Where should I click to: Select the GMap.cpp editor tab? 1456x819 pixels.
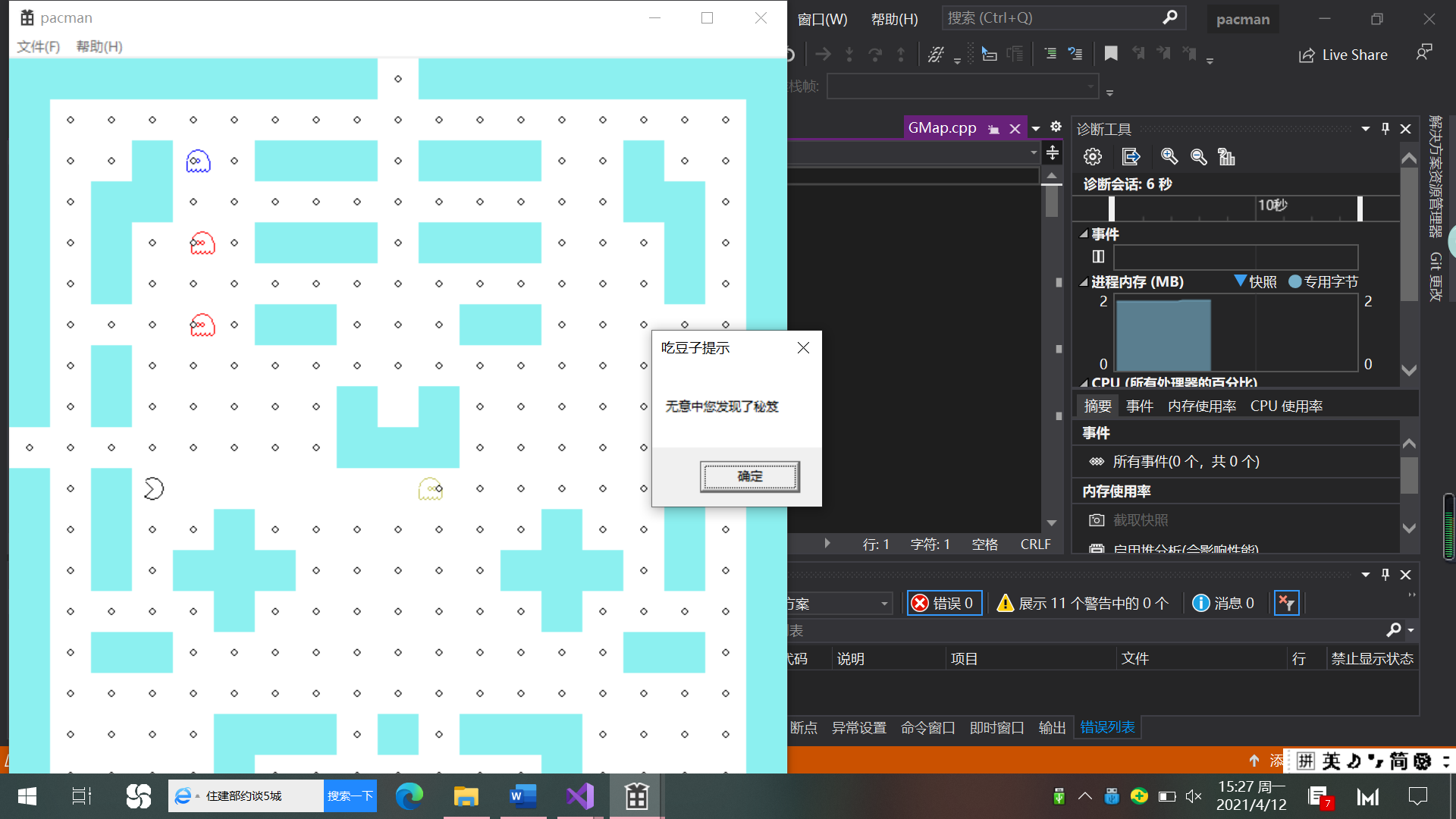[942, 127]
